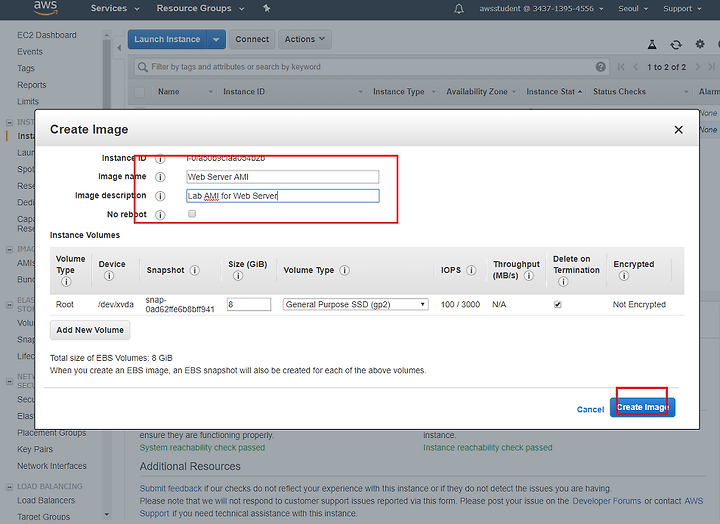Uncheck Delete on Termination for Root volume
The image size is (720, 524).
557,304
